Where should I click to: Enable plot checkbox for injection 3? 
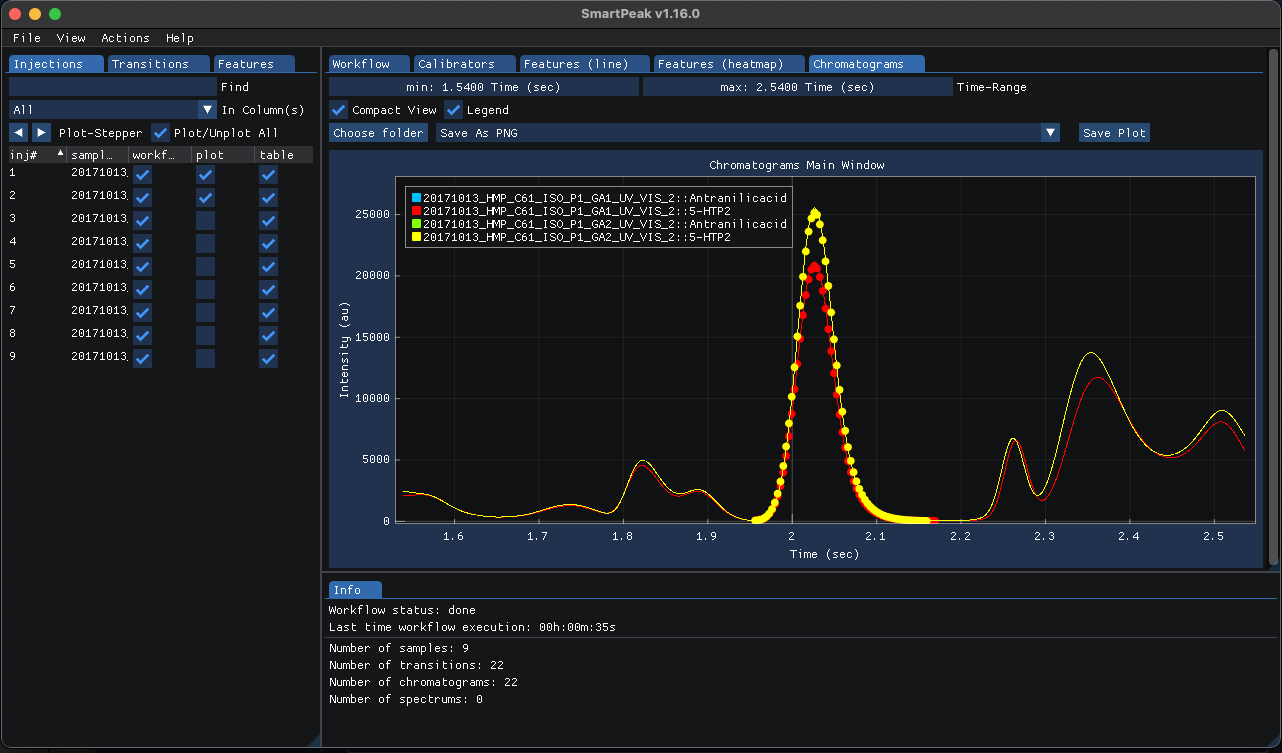[x=205, y=220]
